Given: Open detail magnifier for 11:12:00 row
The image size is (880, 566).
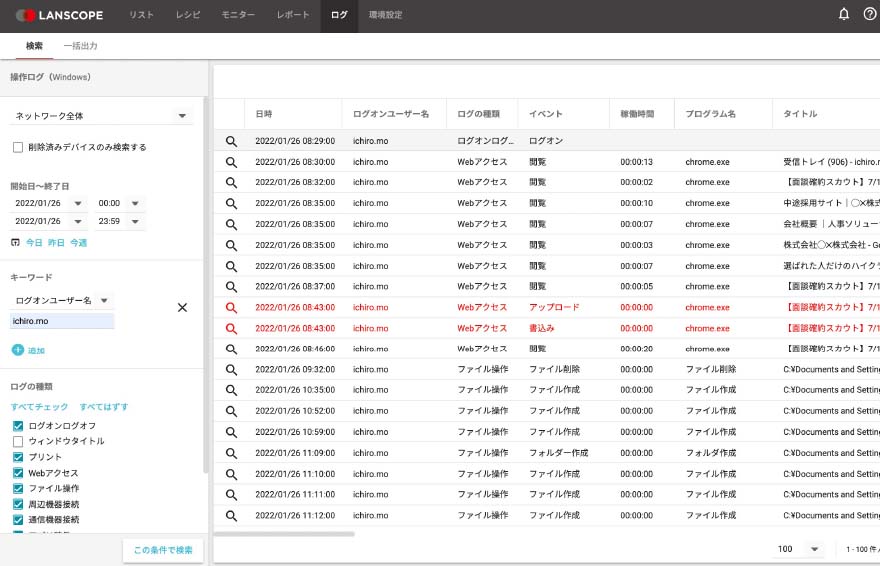Looking at the screenshot, I should (231, 516).
